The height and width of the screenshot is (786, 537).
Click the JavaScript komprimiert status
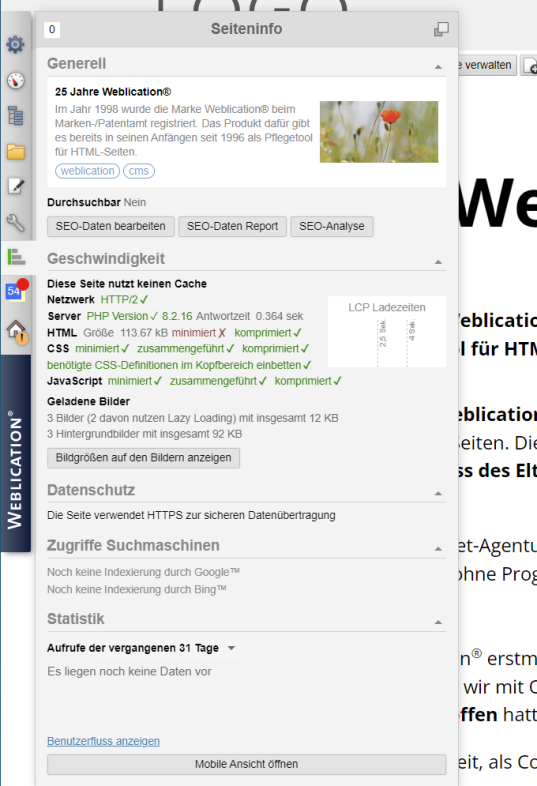(x=308, y=381)
